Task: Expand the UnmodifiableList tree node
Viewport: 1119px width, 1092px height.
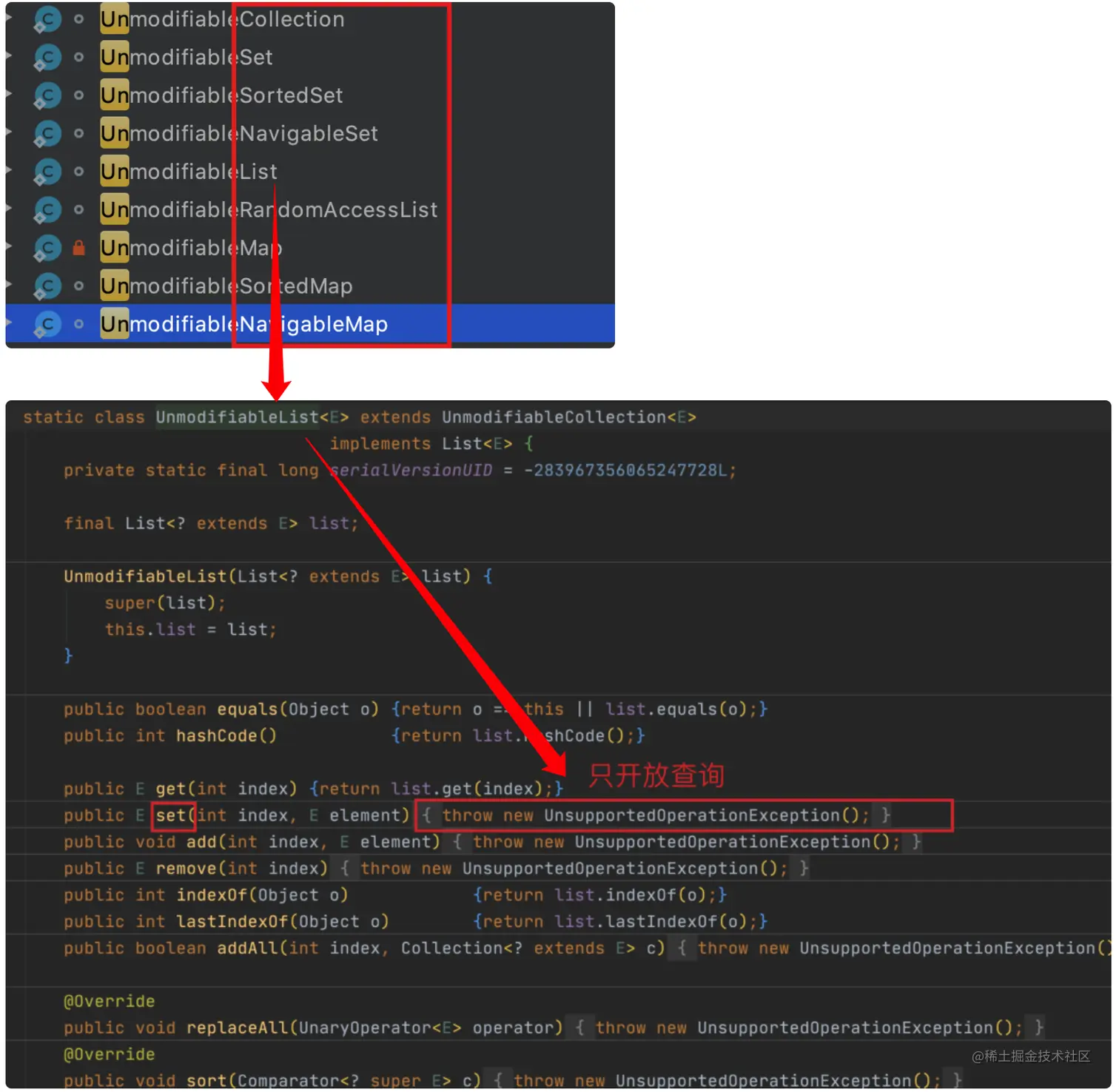Action: coord(9,169)
